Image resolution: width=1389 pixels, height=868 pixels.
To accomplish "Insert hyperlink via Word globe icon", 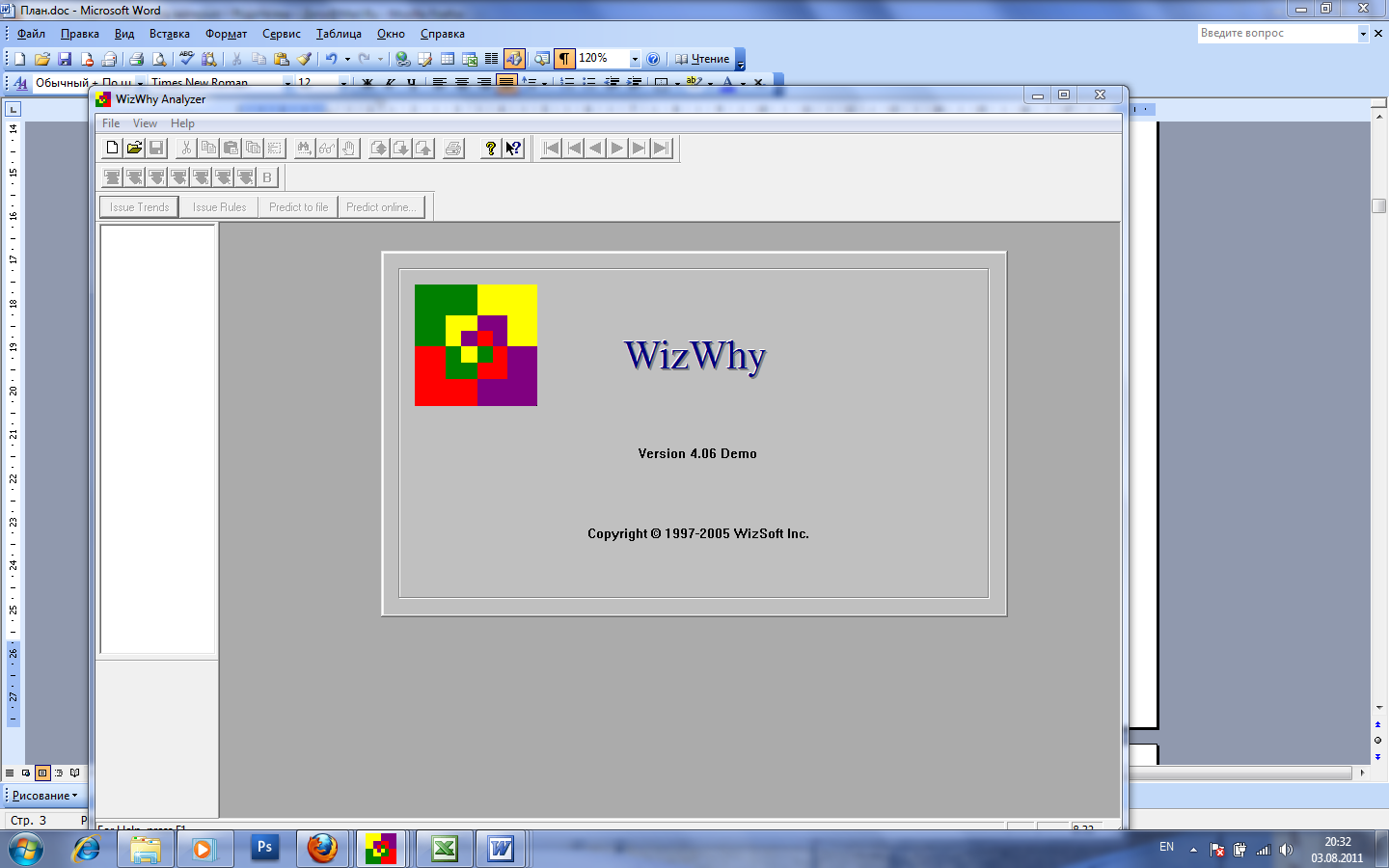I will point(402,59).
